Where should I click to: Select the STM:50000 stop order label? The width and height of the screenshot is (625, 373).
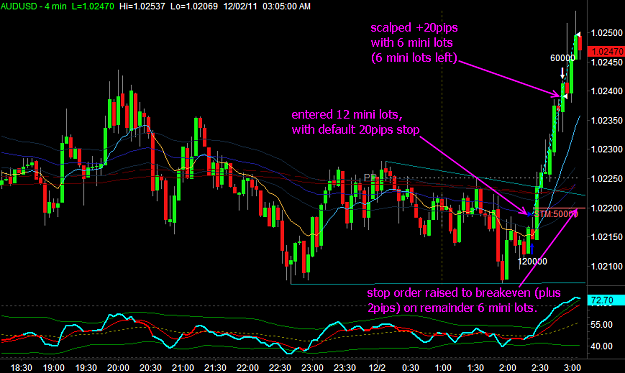point(556,214)
